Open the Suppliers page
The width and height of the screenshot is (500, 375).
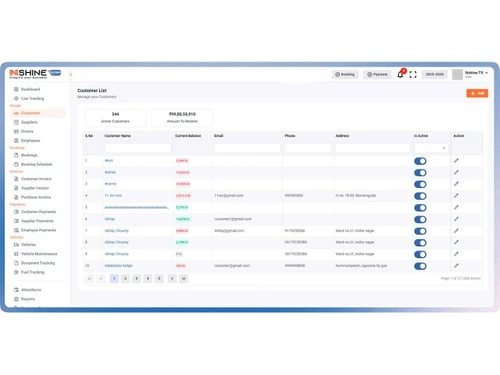coord(29,122)
